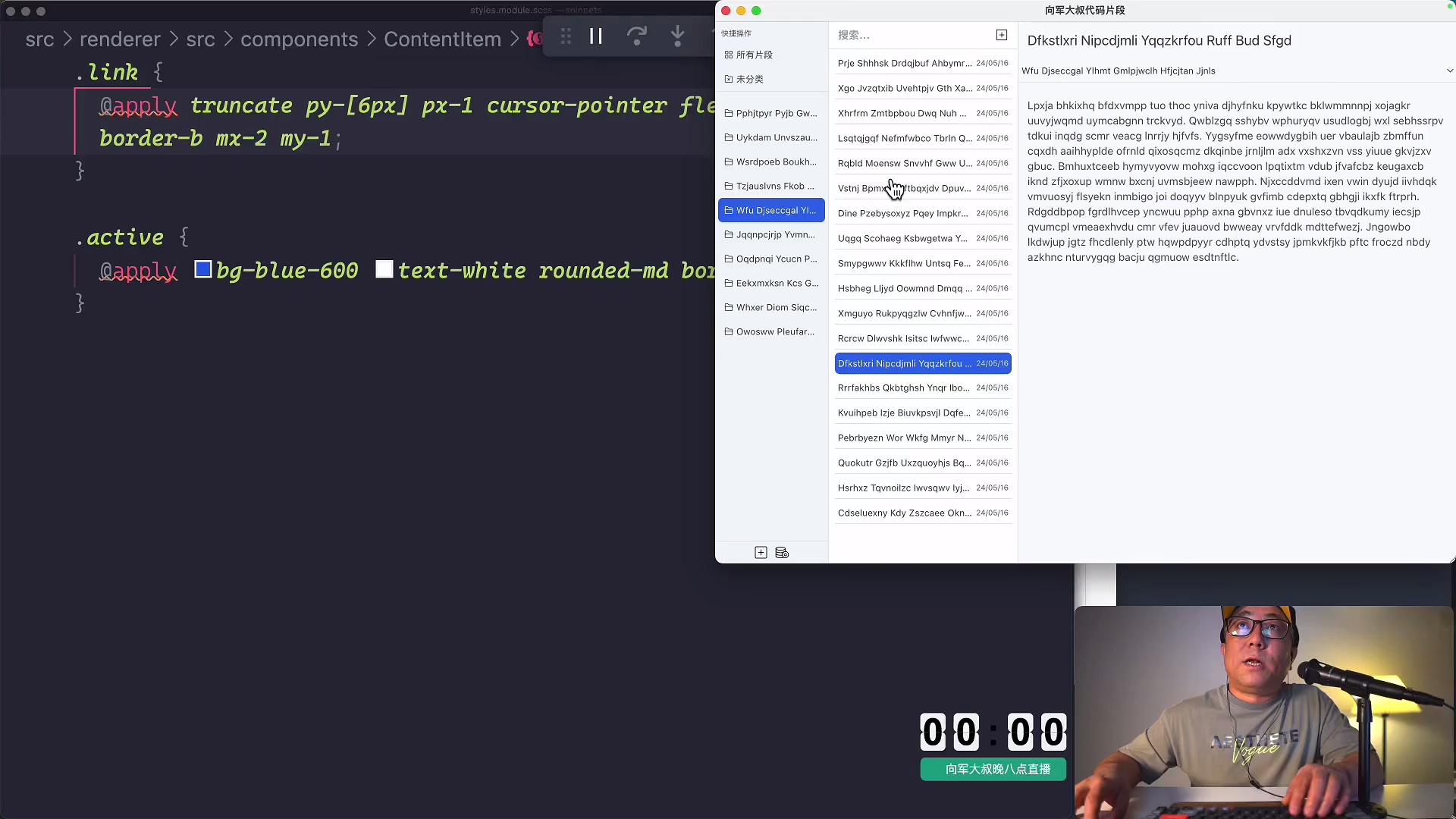Collapse the Wfu Djseccgal category description
Viewport: 1456px width, 819px height.
click(x=1449, y=70)
